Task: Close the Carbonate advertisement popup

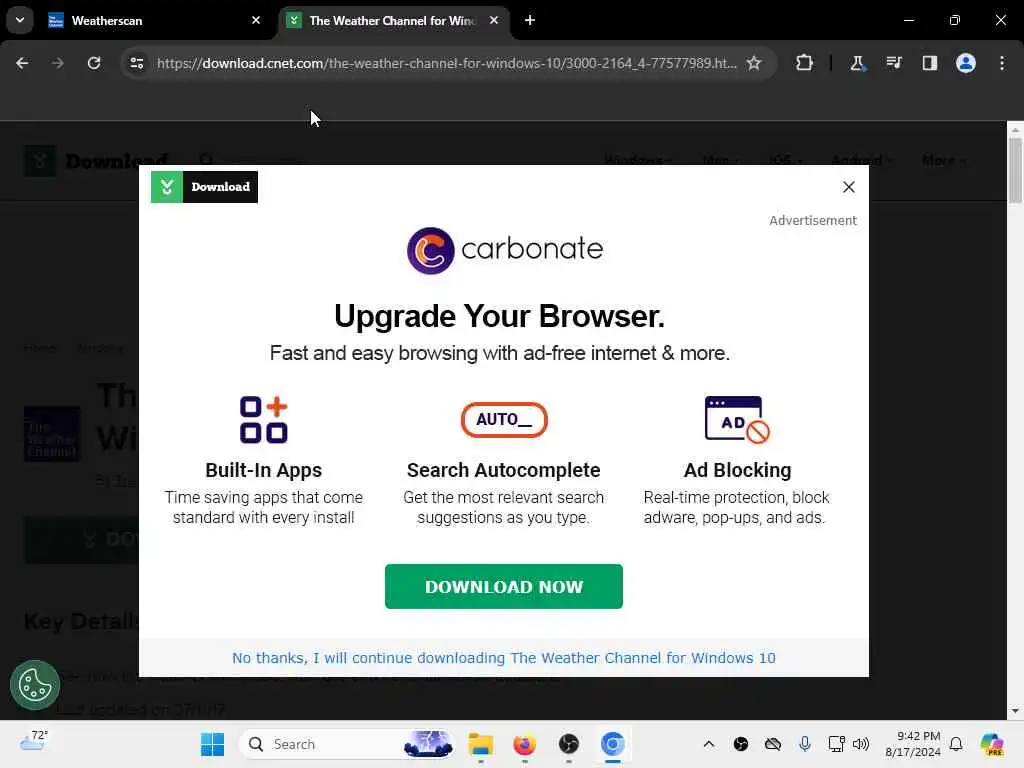Action: click(x=848, y=187)
